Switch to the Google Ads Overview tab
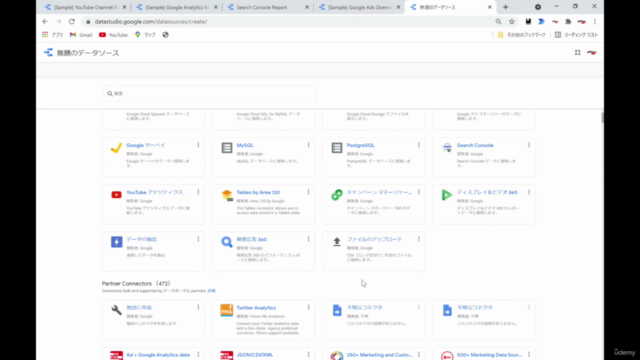640x360 pixels. [x=360, y=7]
